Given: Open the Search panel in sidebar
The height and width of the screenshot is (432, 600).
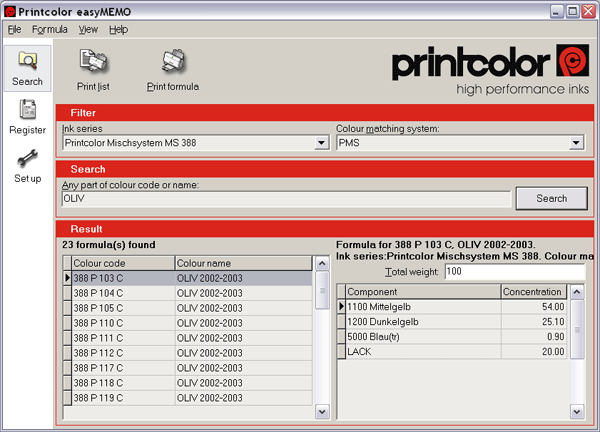Looking at the screenshot, I should click(27, 67).
